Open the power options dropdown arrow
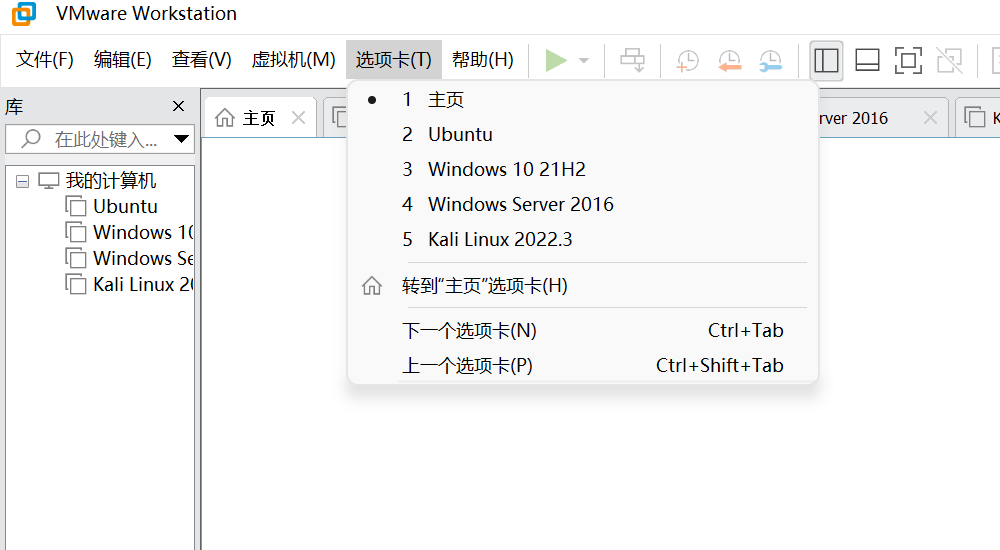1000x550 pixels. pos(584,61)
